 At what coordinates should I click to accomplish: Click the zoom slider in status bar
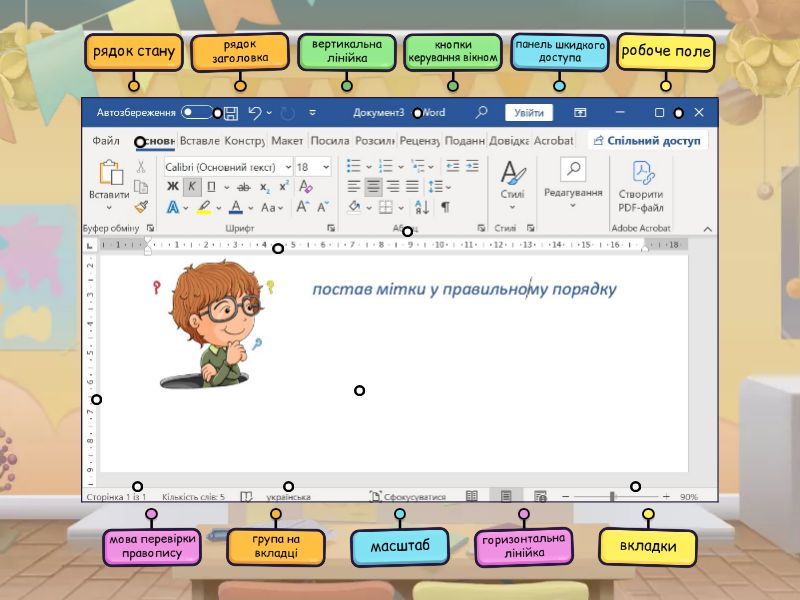tap(612, 496)
